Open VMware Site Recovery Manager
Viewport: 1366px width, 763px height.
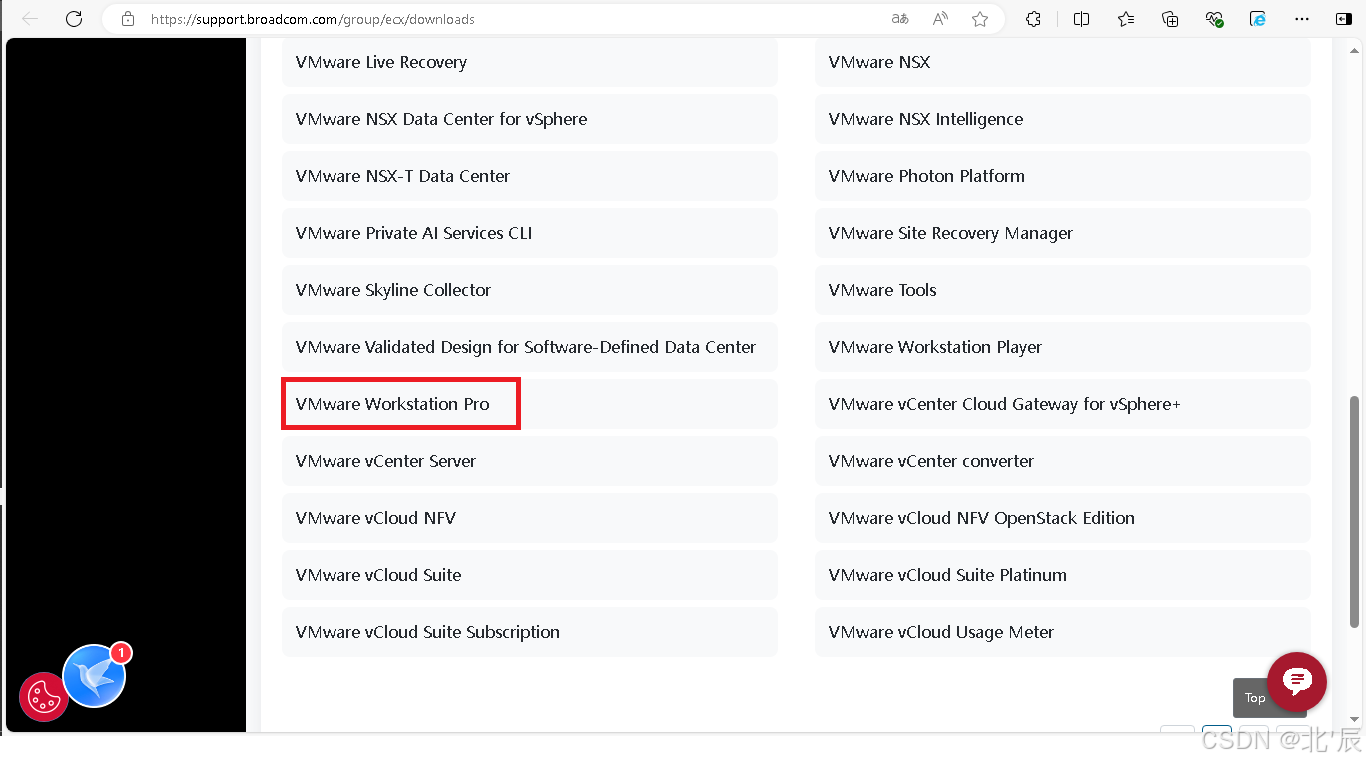click(x=1062, y=233)
